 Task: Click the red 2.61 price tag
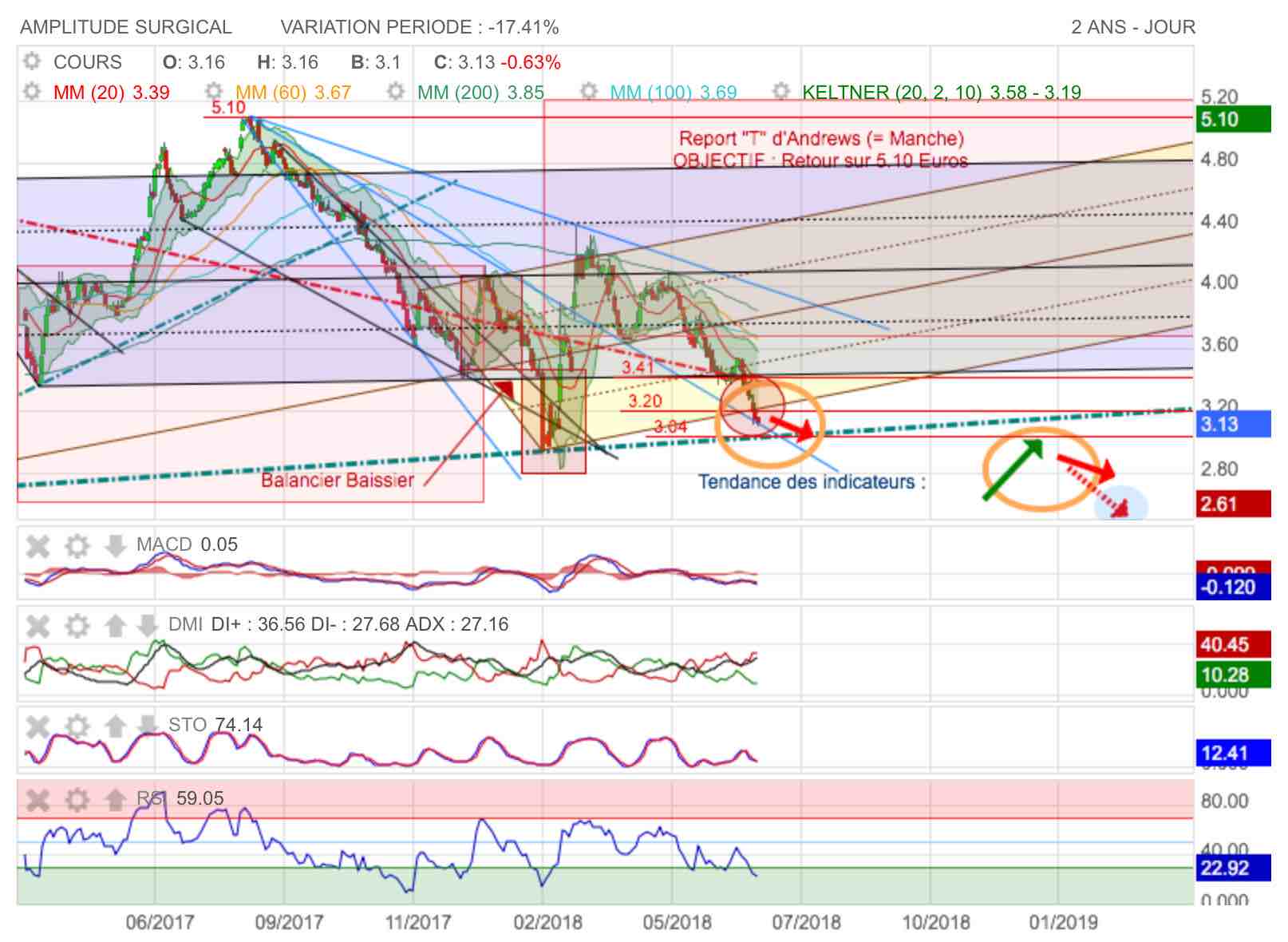coord(1234,505)
